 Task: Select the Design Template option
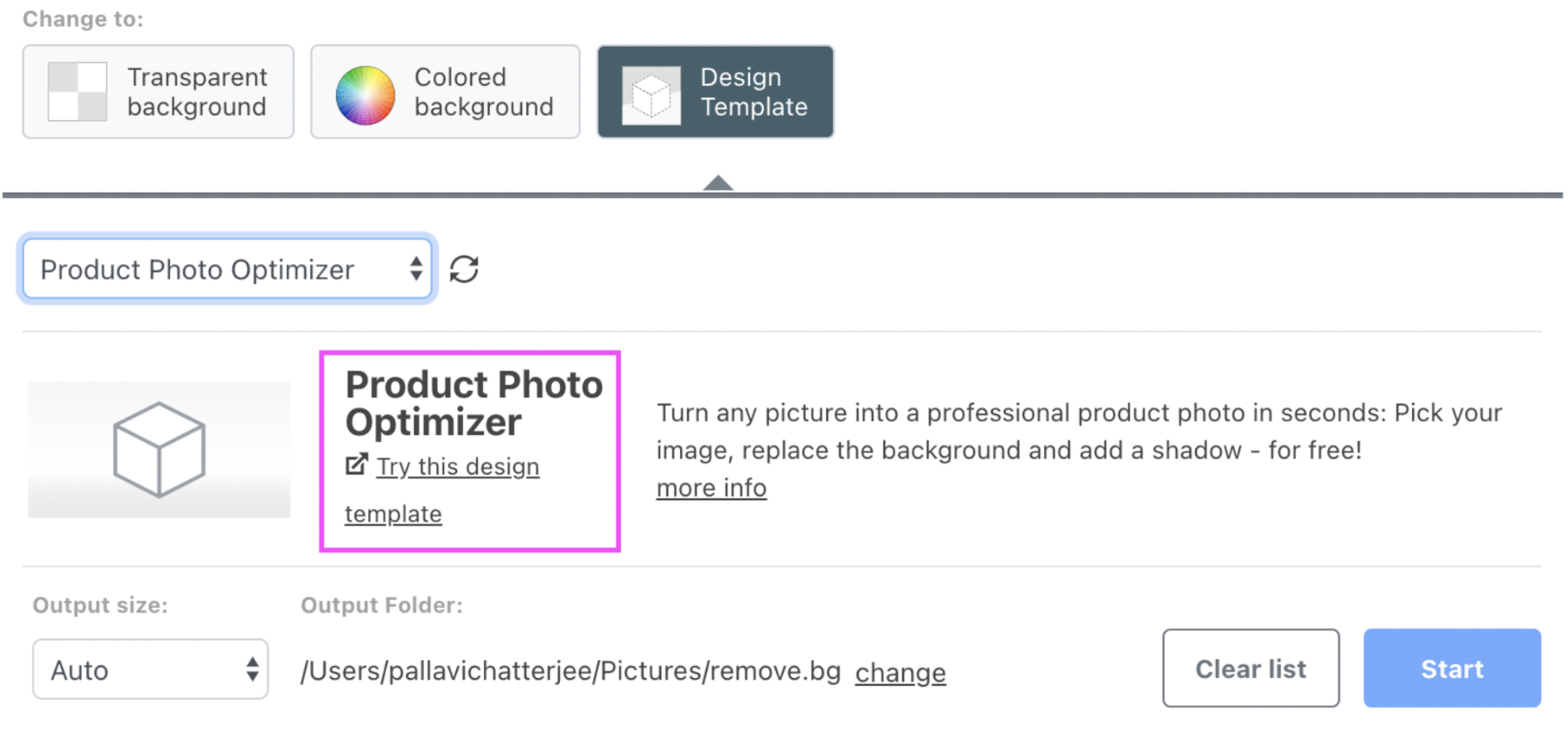716,91
